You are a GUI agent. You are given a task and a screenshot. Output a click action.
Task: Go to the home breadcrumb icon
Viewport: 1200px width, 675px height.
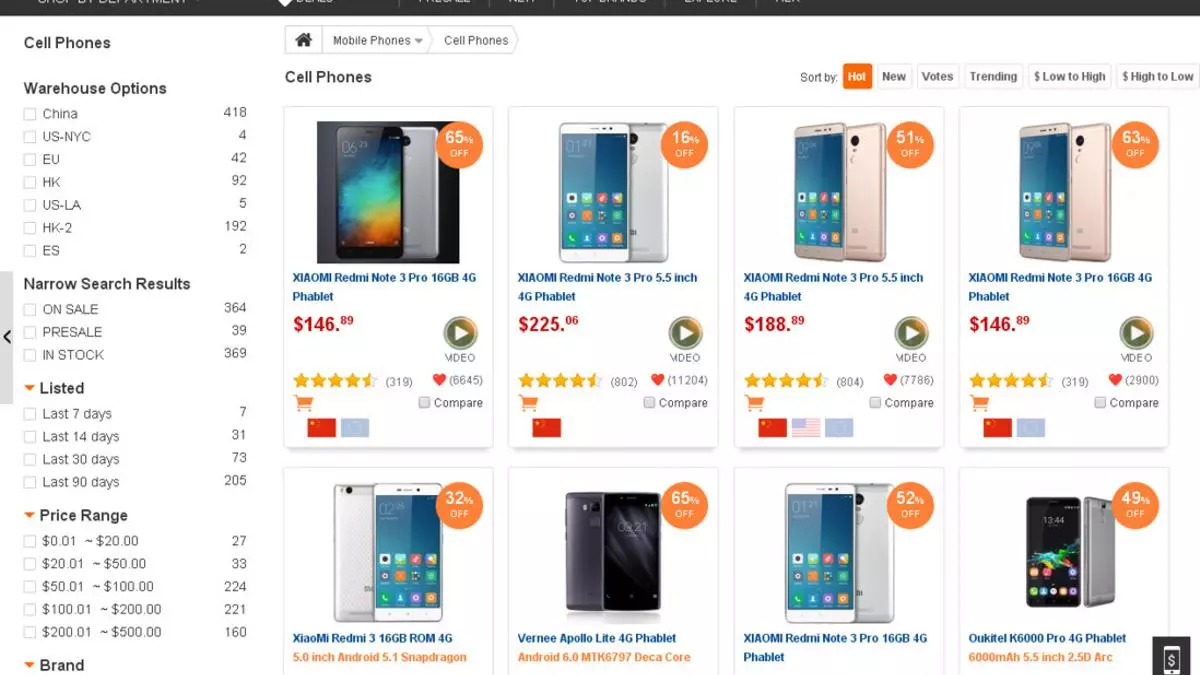(303, 40)
